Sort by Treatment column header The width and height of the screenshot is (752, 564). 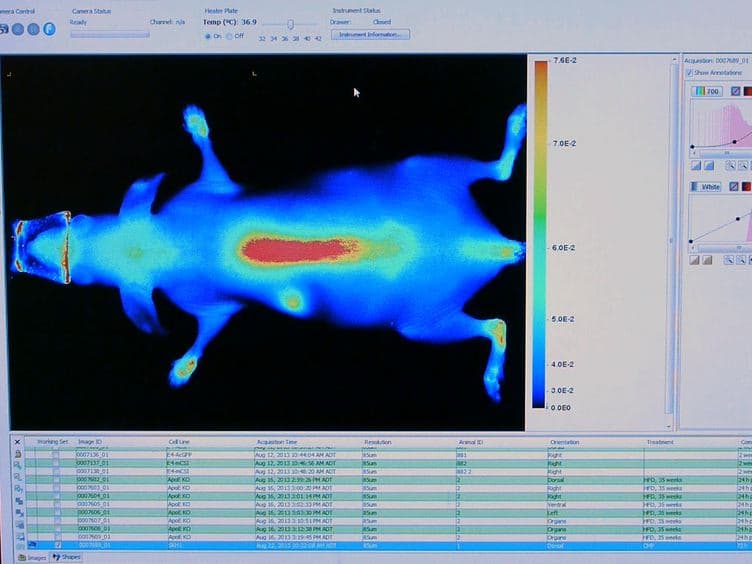click(x=660, y=442)
